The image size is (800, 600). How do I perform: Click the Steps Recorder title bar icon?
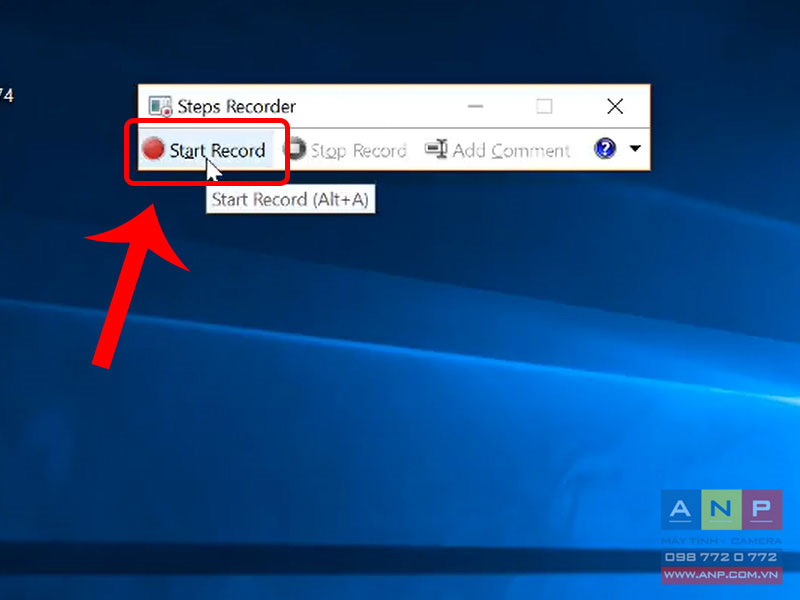pos(160,106)
